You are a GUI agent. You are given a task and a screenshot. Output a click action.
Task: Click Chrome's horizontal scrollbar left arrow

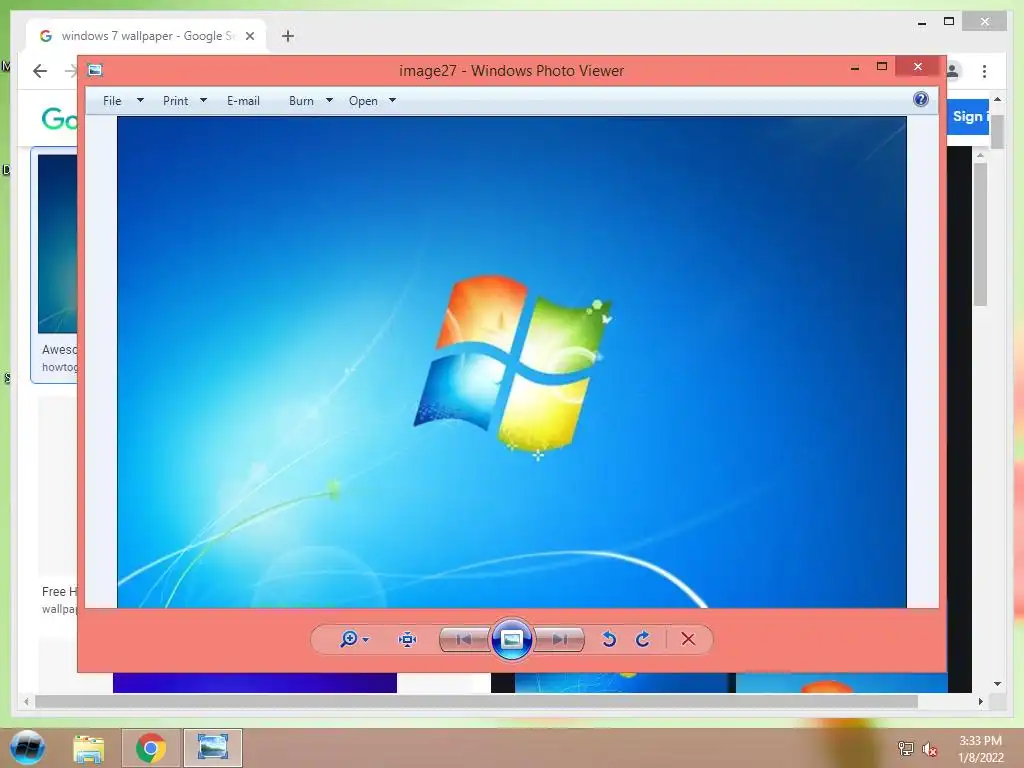pyautogui.click(x=26, y=701)
